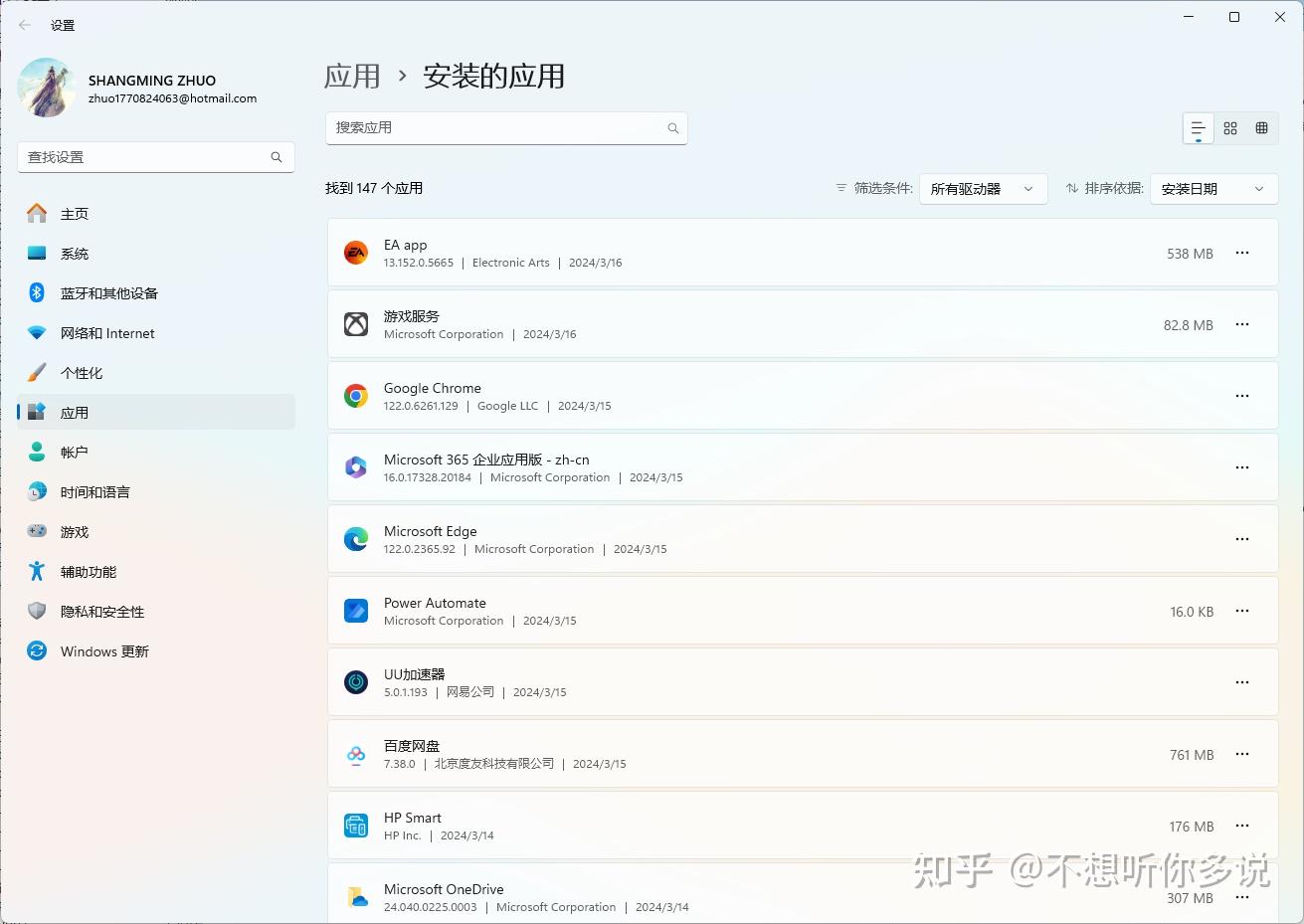Click the UU加速器 icon

click(356, 682)
